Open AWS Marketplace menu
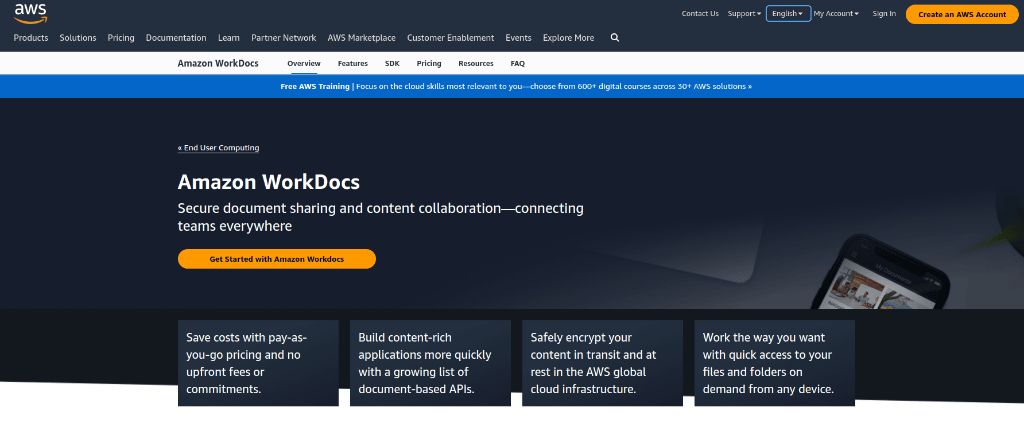The width and height of the screenshot is (1024, 436). [x=361, y=38]
